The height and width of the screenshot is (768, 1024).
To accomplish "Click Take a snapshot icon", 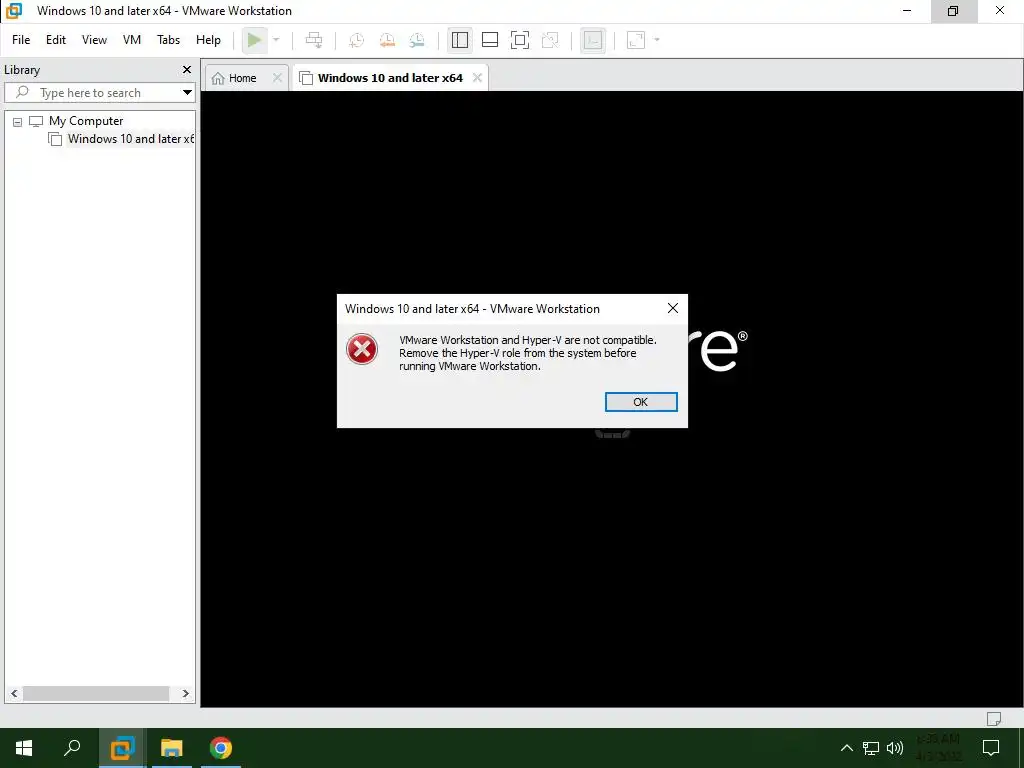I will 357,40.
